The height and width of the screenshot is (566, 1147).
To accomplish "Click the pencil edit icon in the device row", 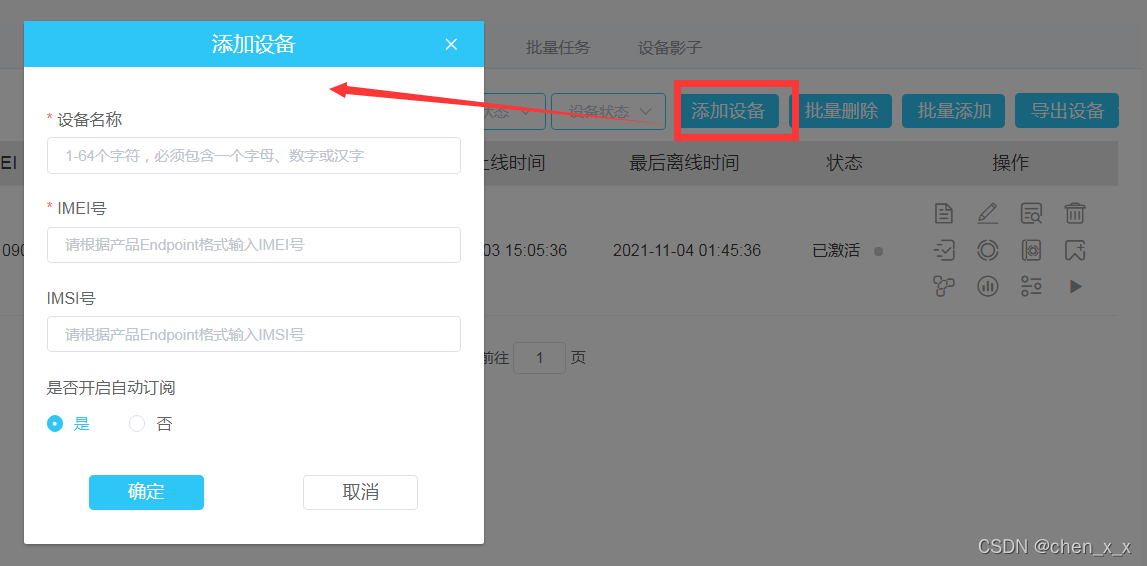I will click(x=988, y=214).
